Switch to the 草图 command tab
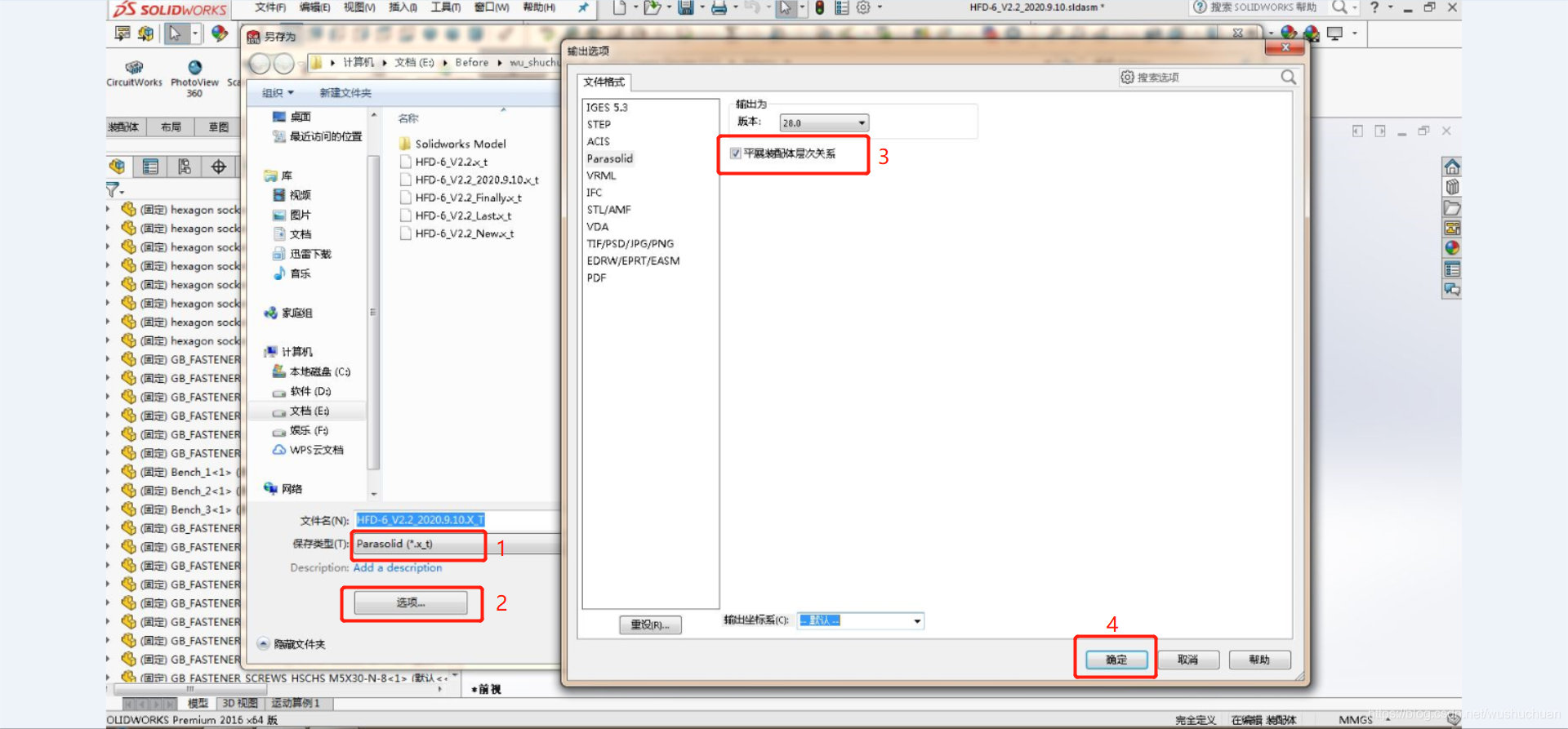The height and width of the screenshot is (729, 1568). pyautogui.click(x=218, y=127)
